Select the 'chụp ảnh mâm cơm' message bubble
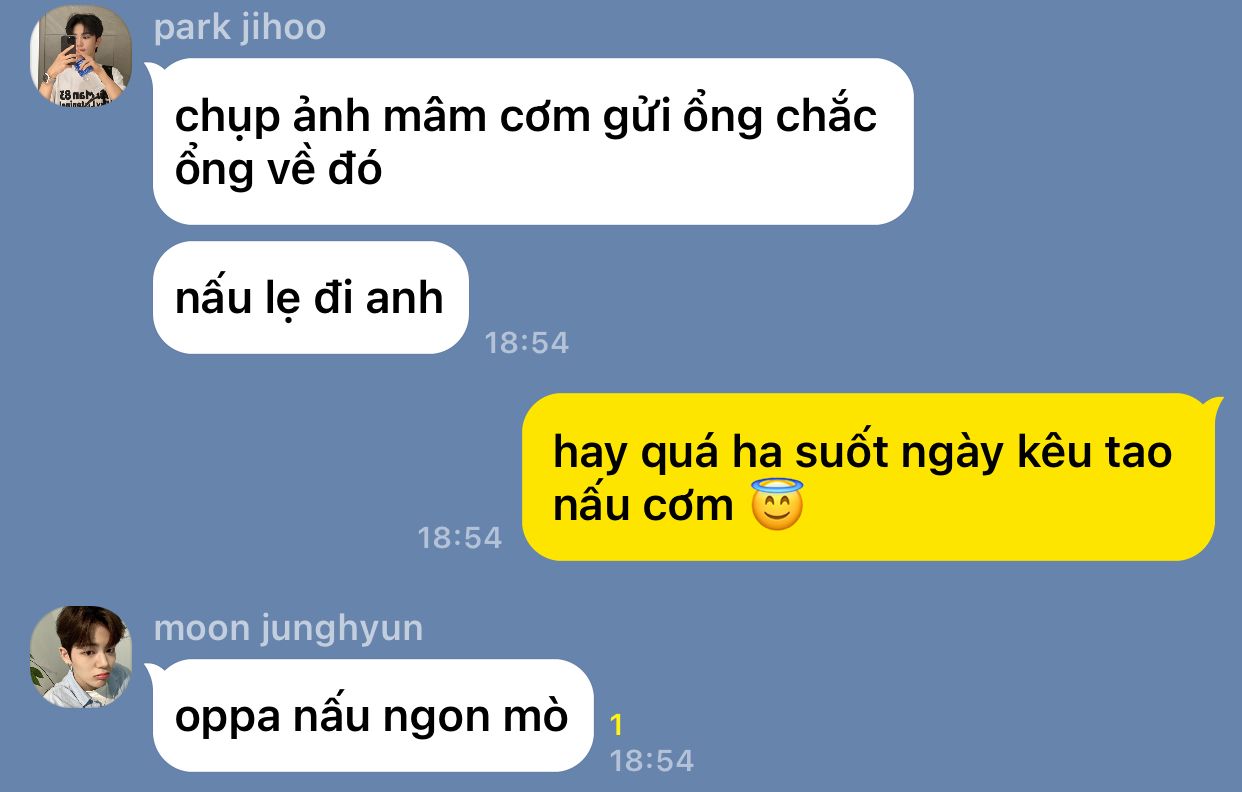1242x792 pixels. (x=533, y=141)
